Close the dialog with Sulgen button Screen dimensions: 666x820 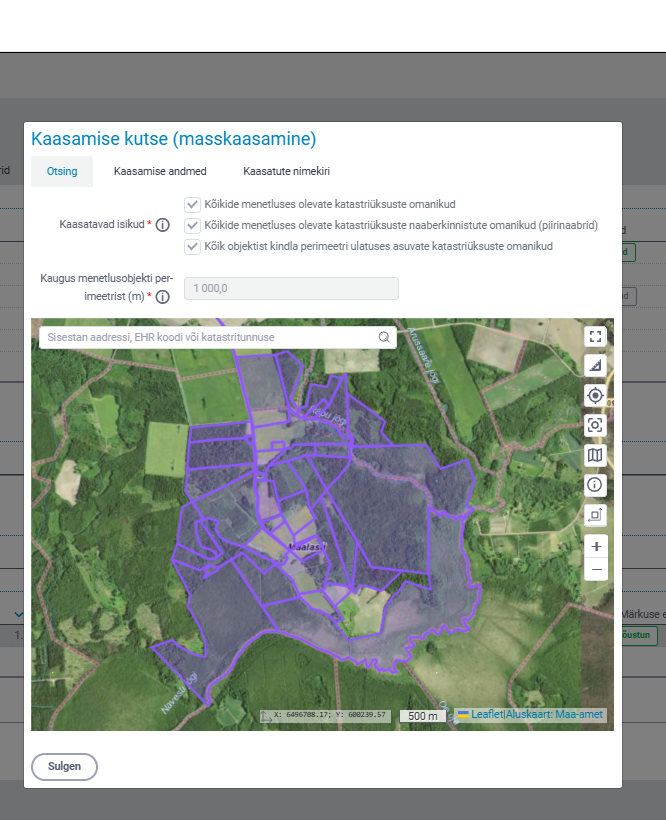coord(64,767)
